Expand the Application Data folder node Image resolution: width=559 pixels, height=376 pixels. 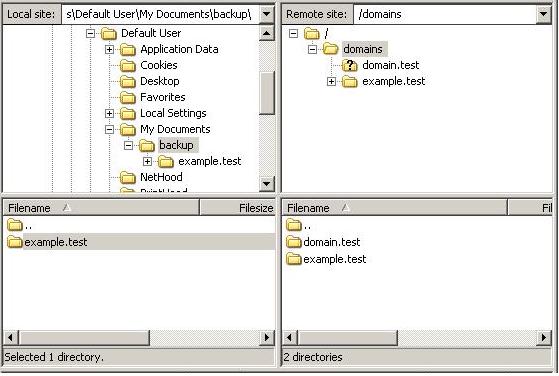[x=109, y=49]
